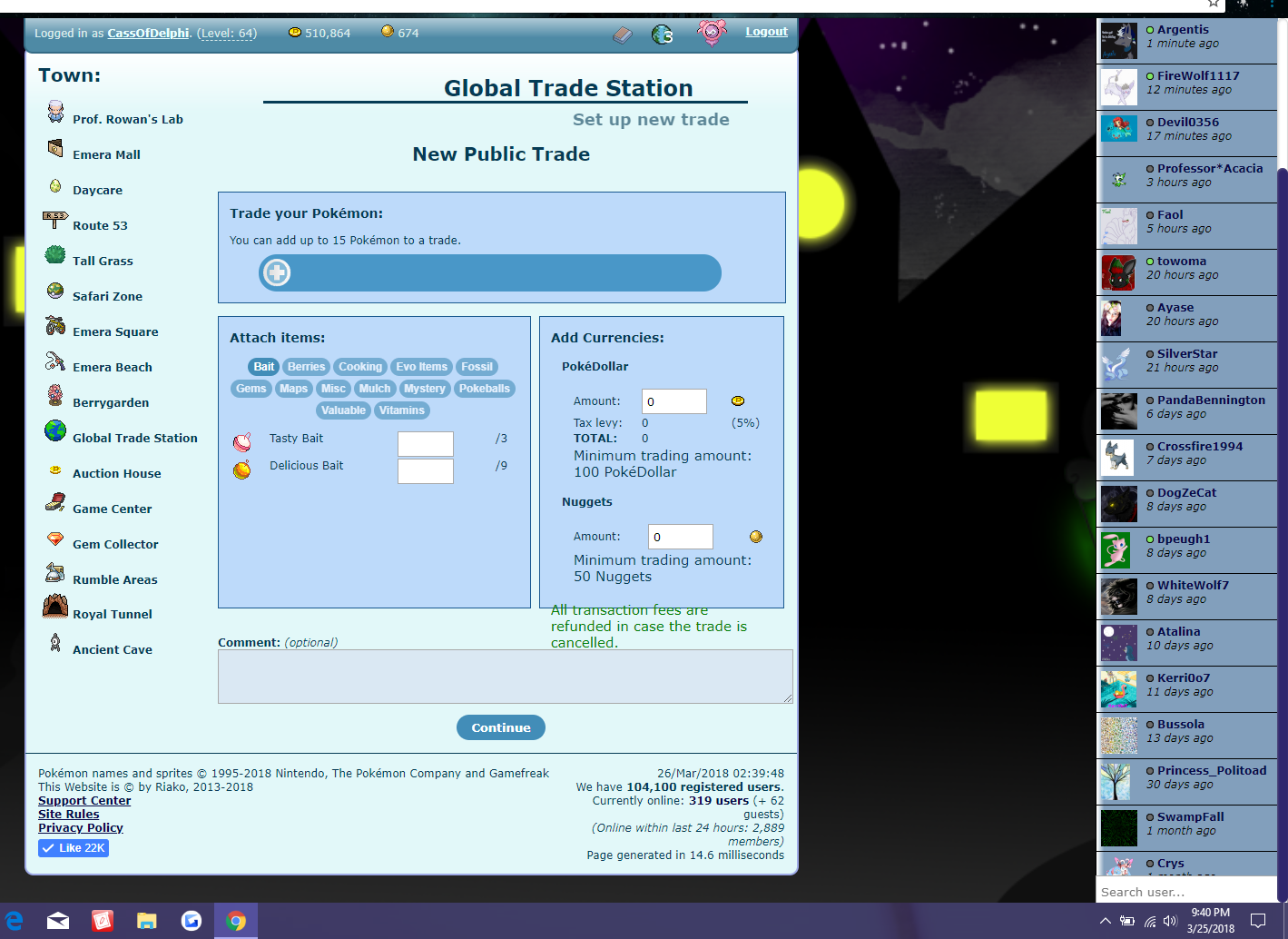Open the Mail app from the taskbar

[58, 921]
